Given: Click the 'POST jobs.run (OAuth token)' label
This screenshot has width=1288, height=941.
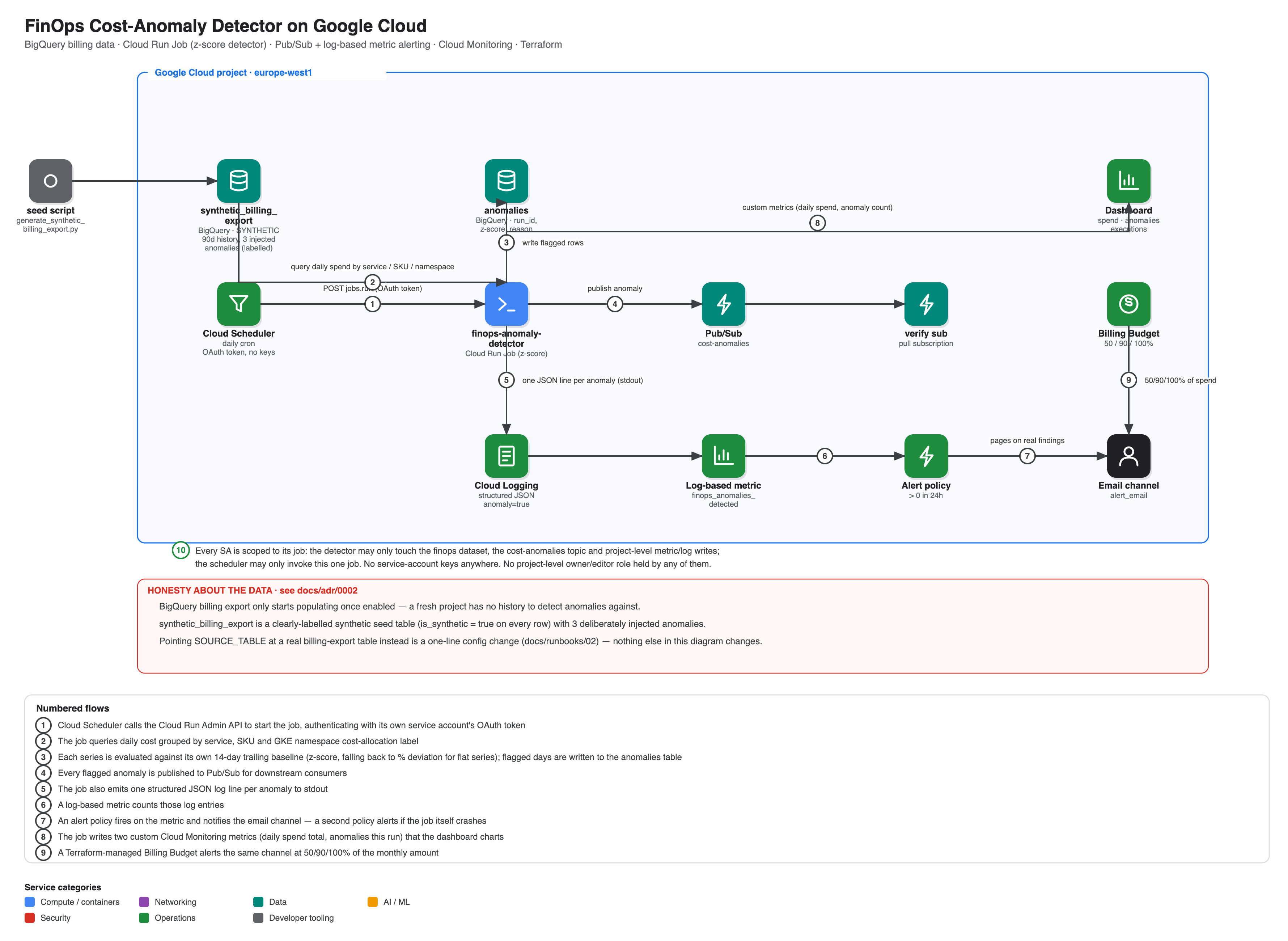Looking at the screenshot, I should click(372, 289).
